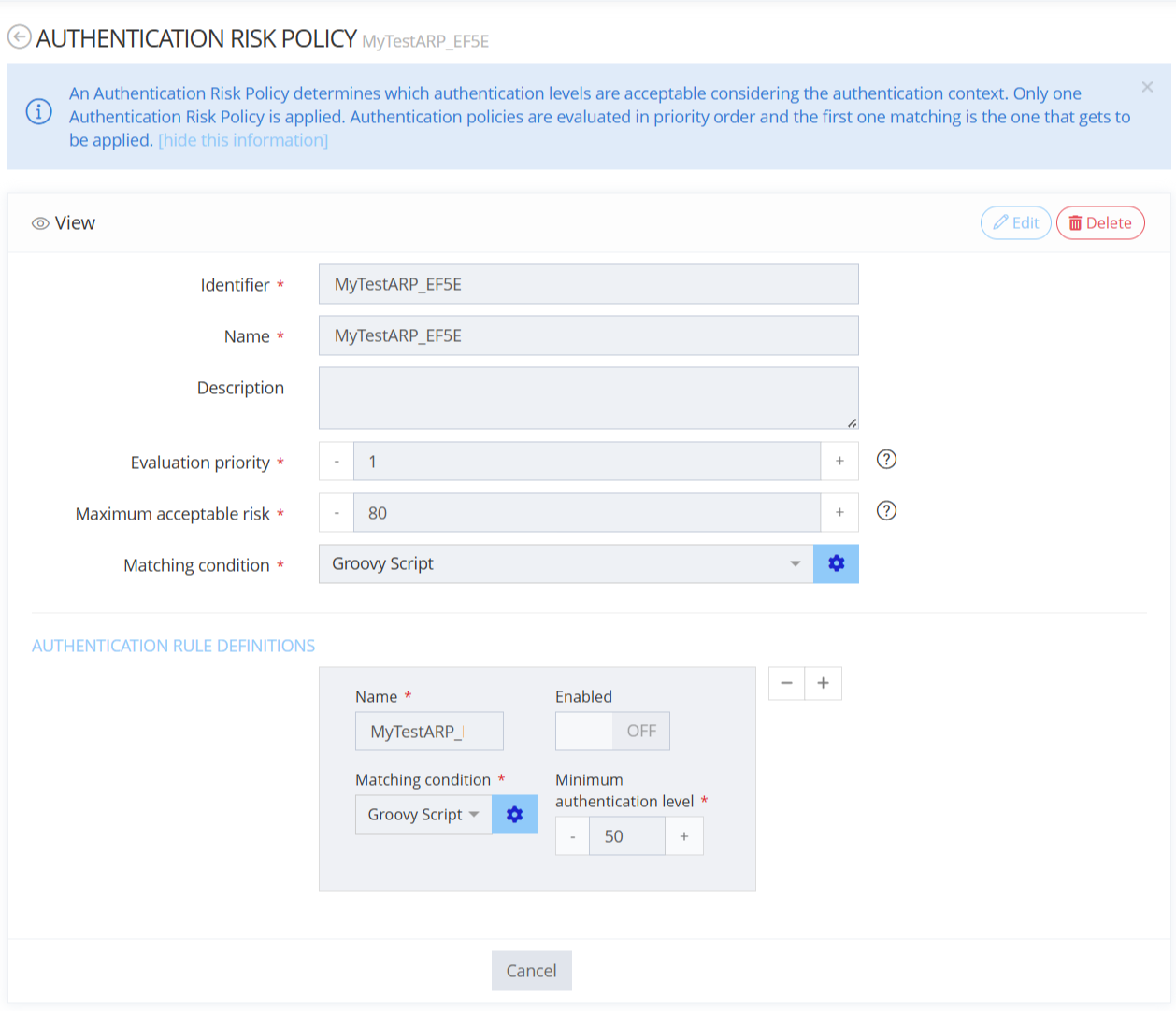Delete the MyTestARP_EF5E policy

[1099, 222]
